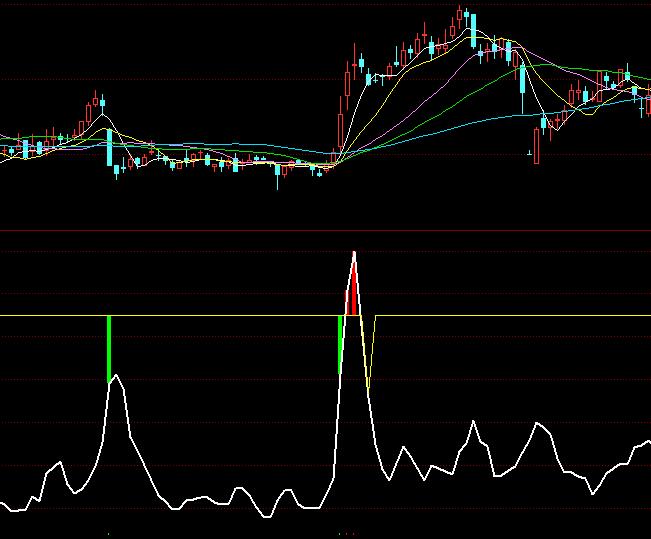
Task: Click the left green signal bar in indicator panel
Action: (x=109, y=348)
